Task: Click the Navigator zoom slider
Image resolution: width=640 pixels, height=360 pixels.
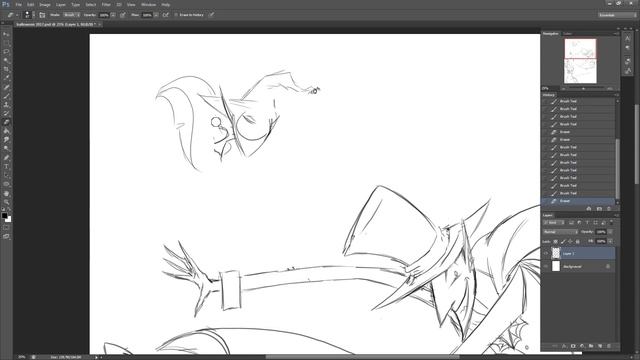Action: (x=584, y=89)
